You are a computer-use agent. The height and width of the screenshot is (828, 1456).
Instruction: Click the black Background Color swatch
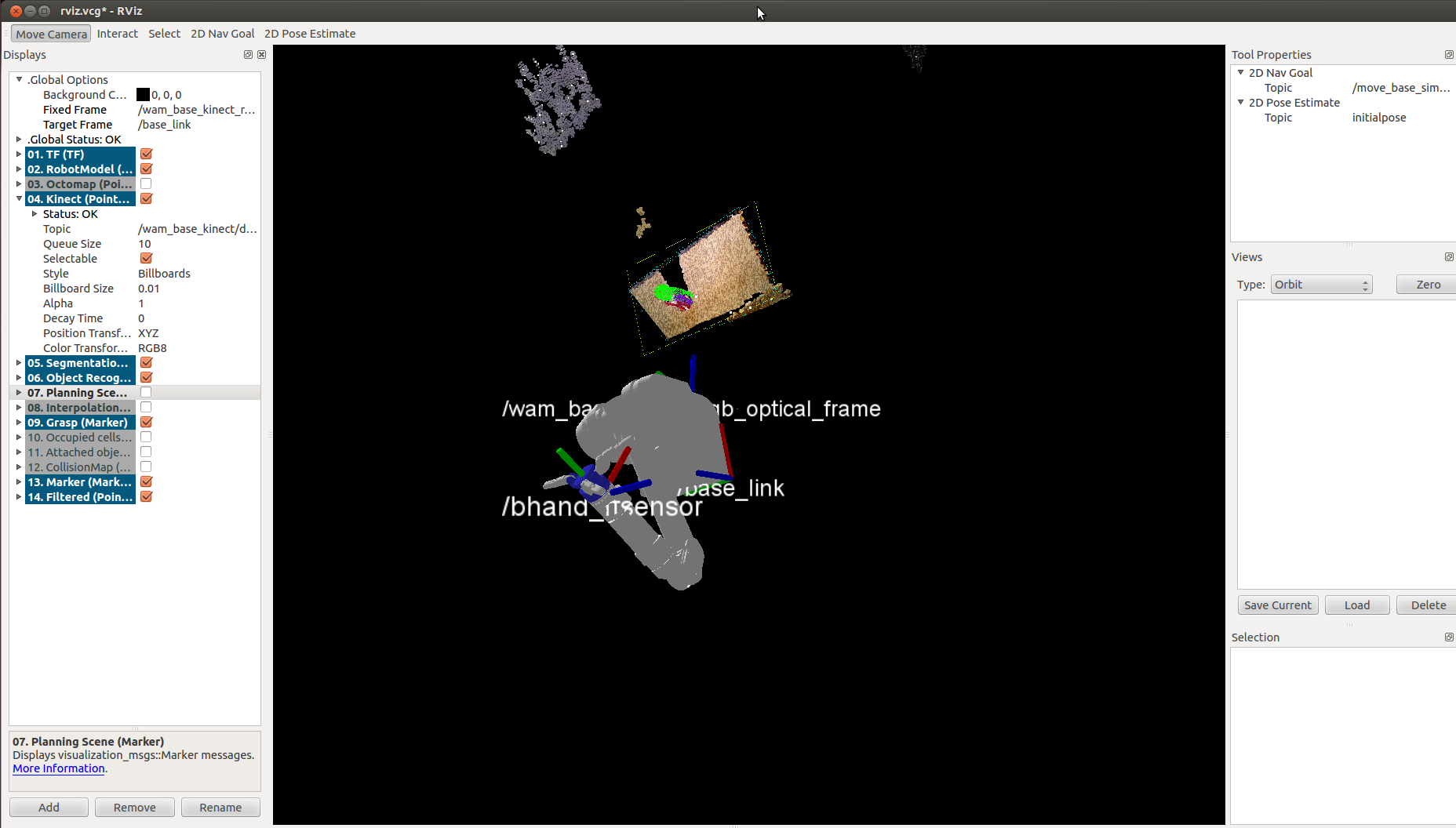pos(143,95)
